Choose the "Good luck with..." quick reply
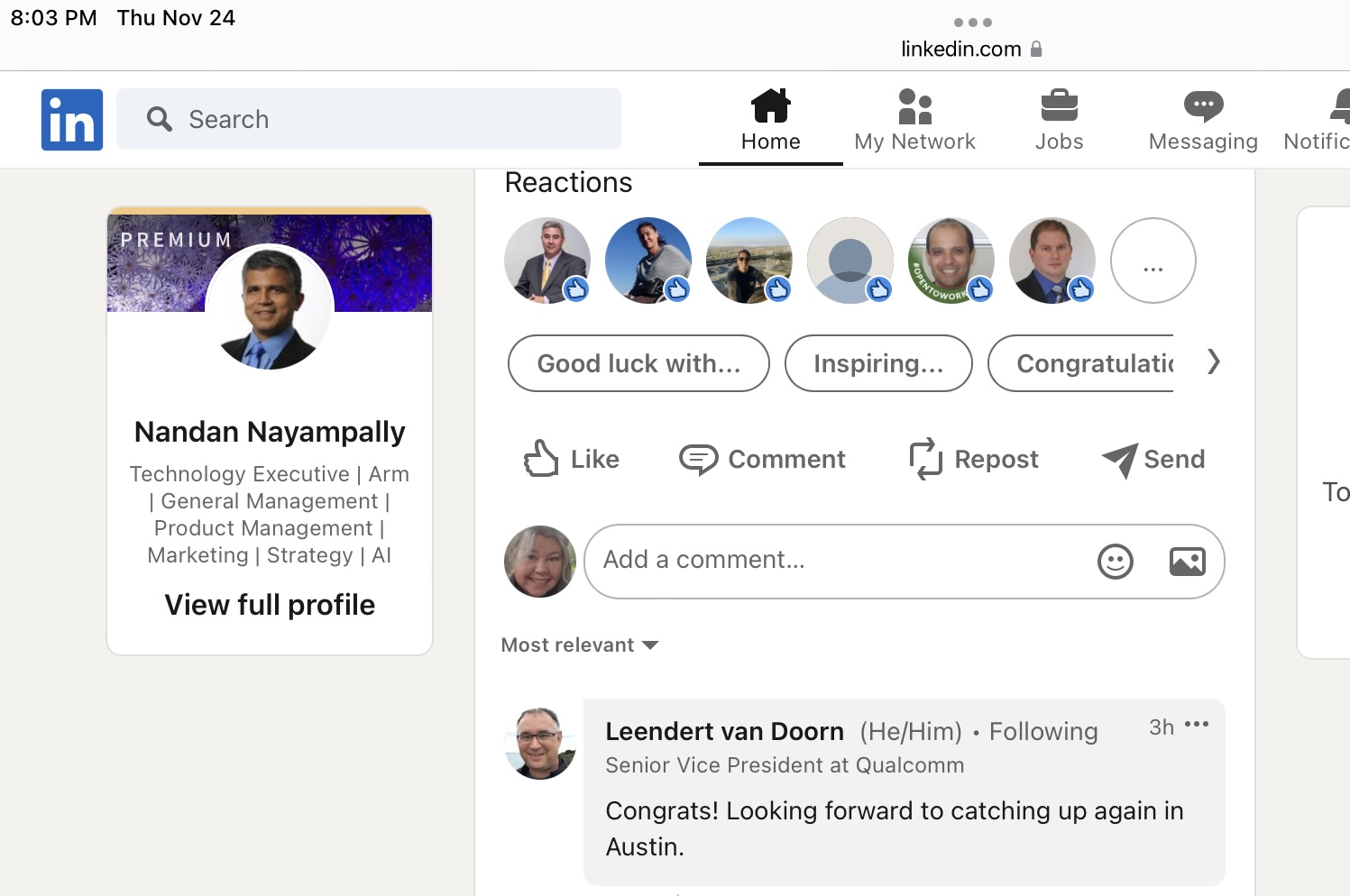 tap(638, 363)
